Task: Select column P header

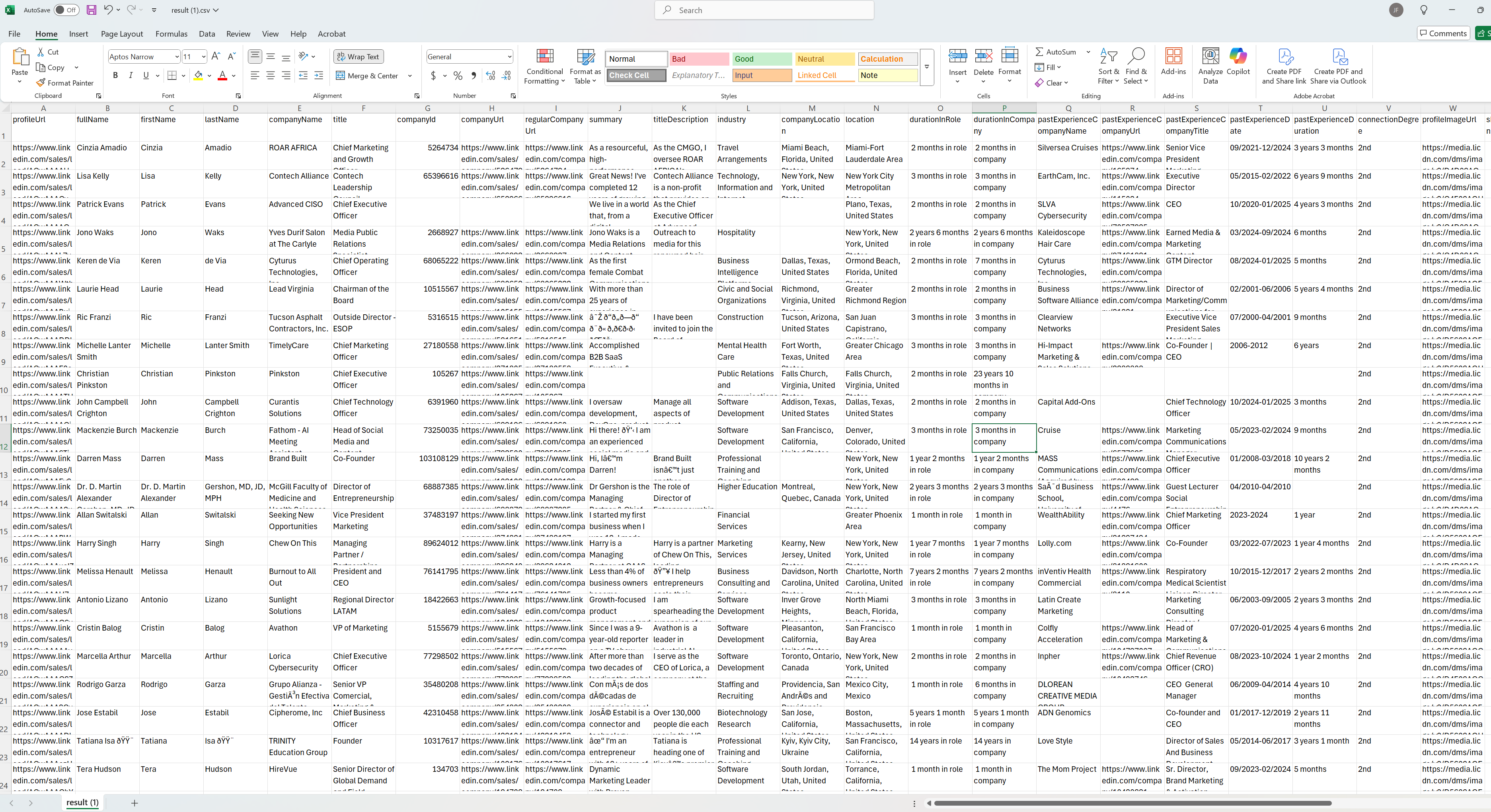Action: (1004, 108)
